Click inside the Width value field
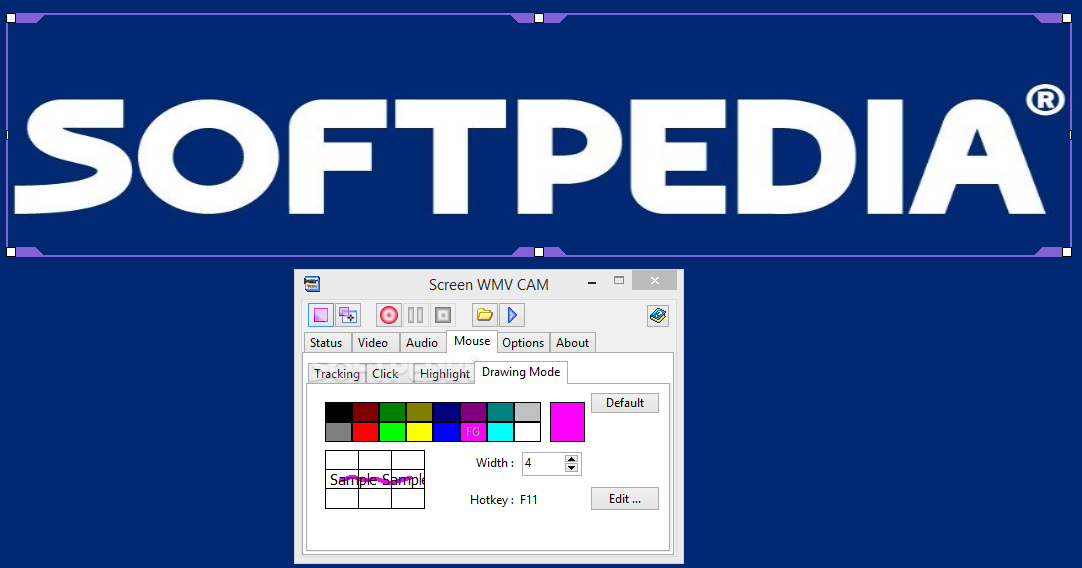This screenshot has height=568, width=1082. coord(544,464)
